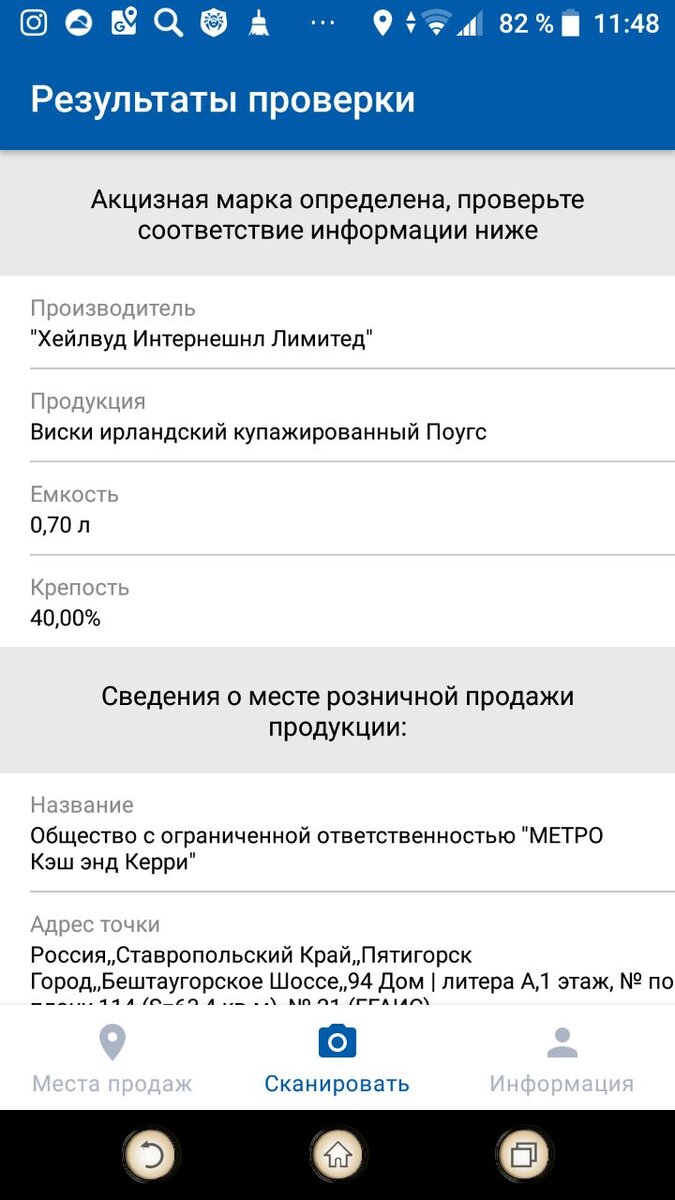Tap the map pin icon for sales places
The height and width of the screenshot is (1200, 675).
coord(112,1042)
